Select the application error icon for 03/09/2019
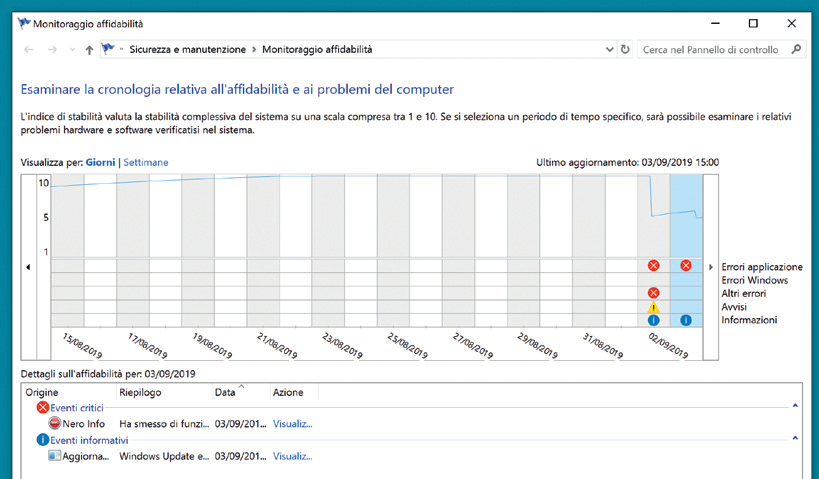The image size is (819, 479). tap(686, 265)
